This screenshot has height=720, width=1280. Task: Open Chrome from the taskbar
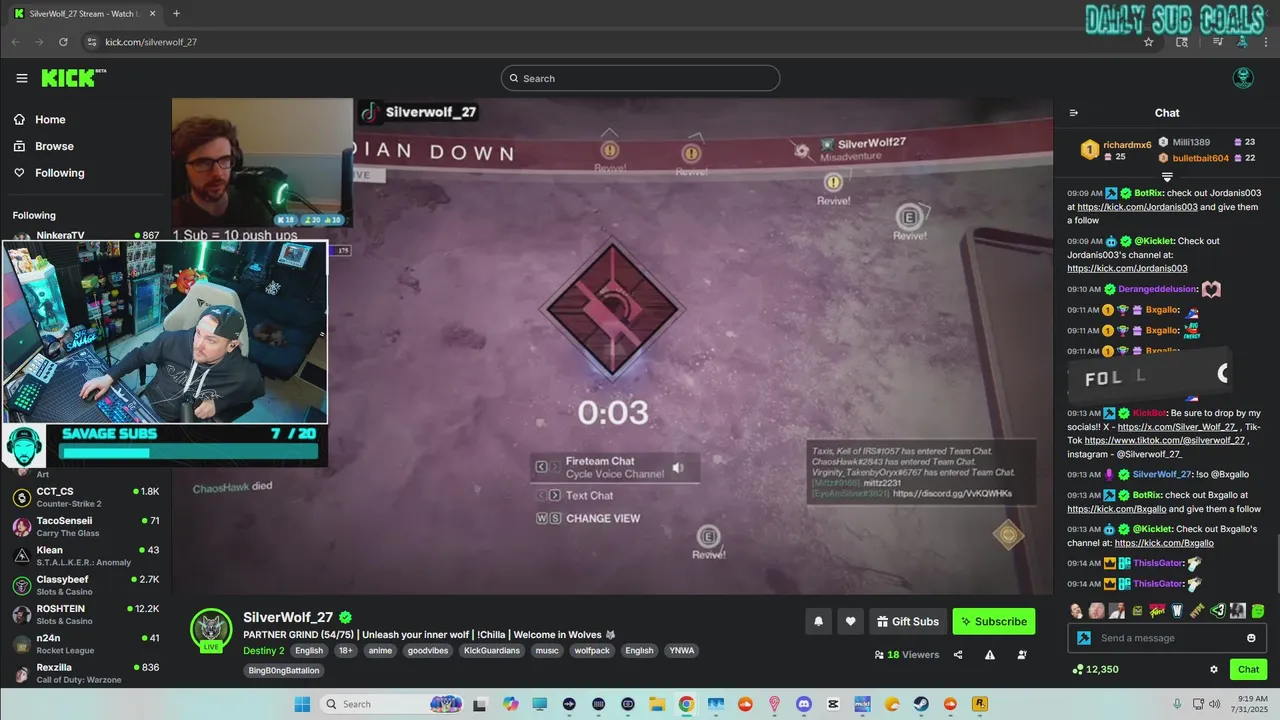click(x=686, y=704)
